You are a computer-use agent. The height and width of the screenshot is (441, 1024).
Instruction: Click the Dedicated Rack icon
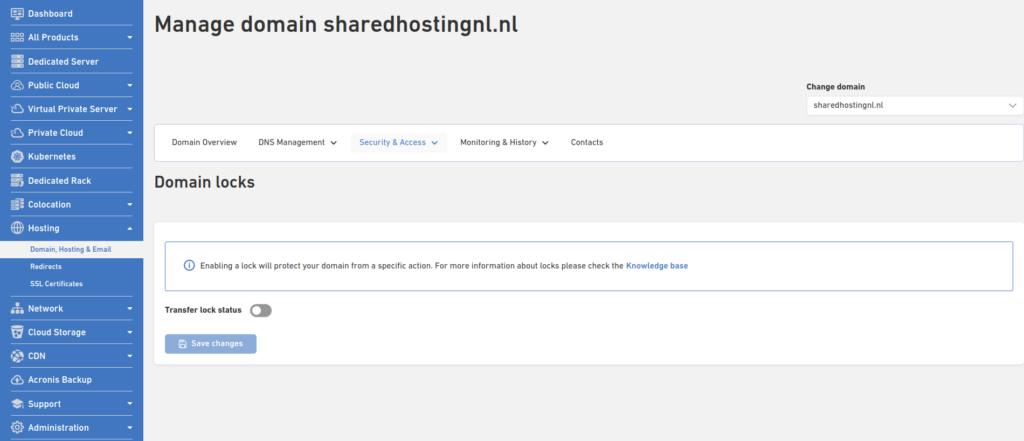click(x=17, y=181)
